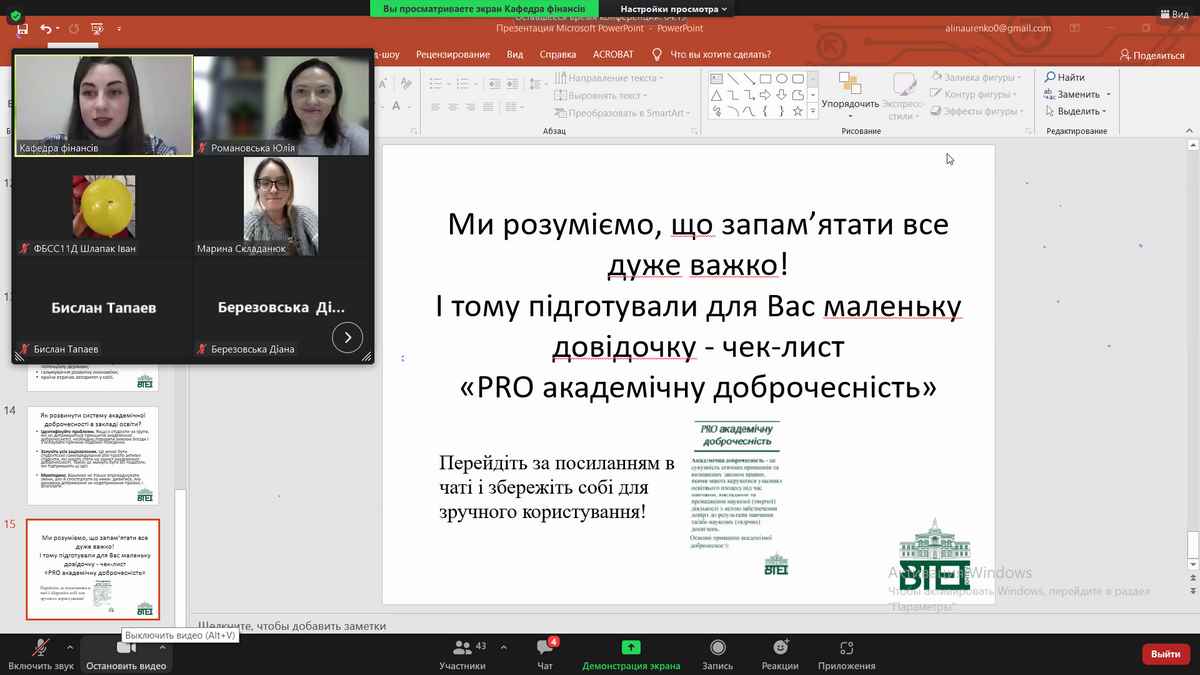Show next page of video participants

(x=347, y=337)
